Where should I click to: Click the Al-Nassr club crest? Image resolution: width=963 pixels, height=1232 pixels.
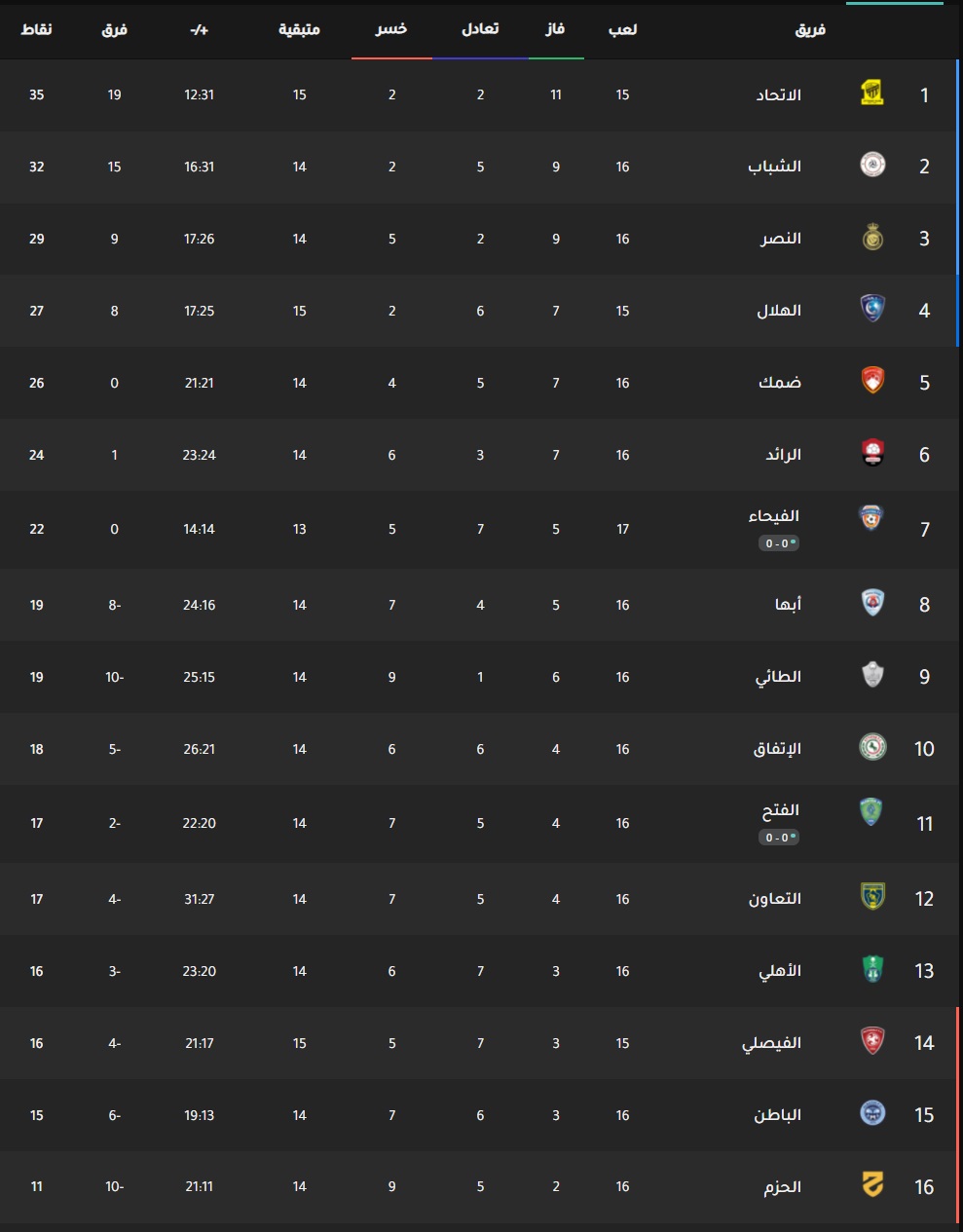click(x=872, y=238)
